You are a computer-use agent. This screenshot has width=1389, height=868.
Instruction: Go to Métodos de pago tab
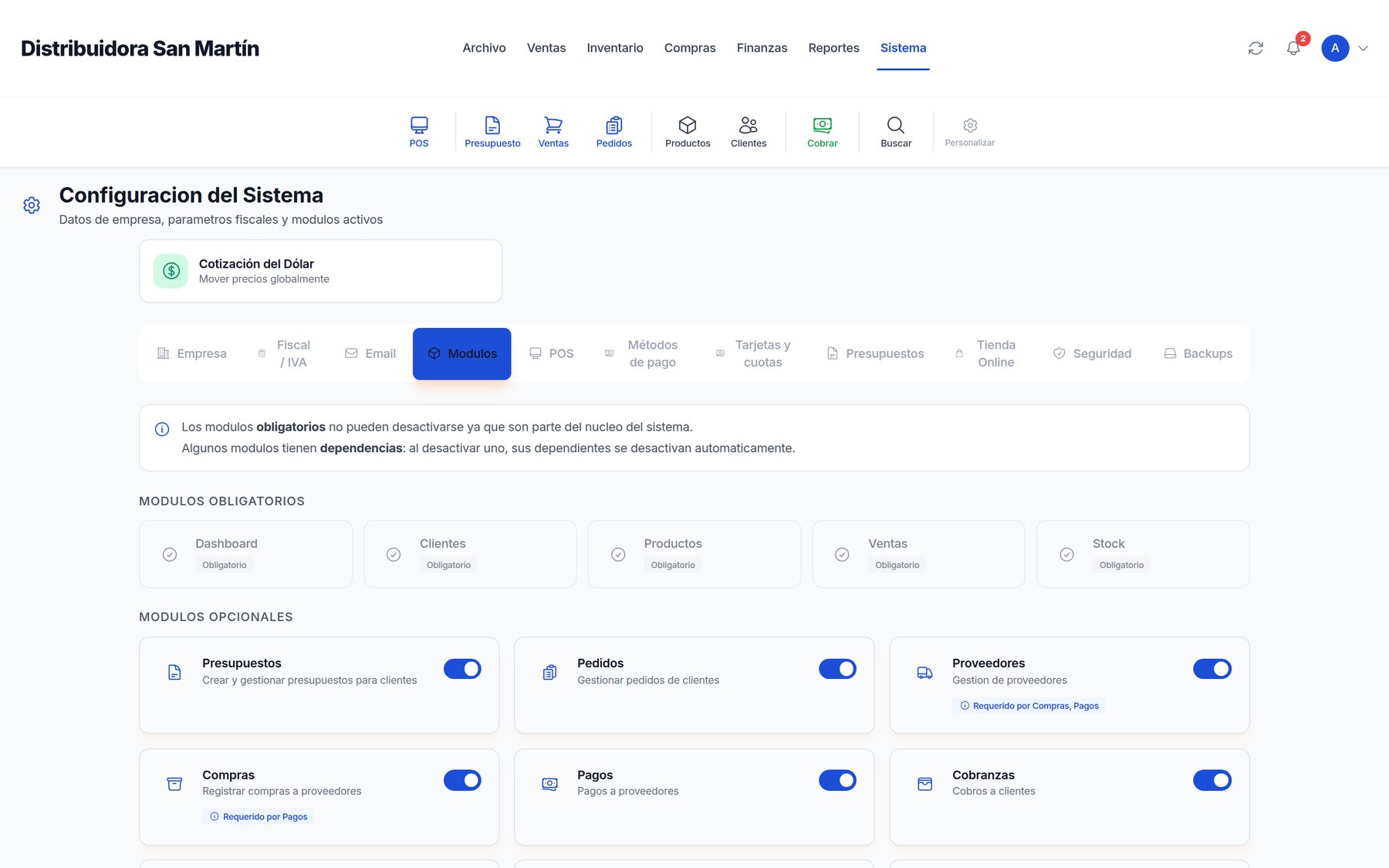click(x=642, y=353)
